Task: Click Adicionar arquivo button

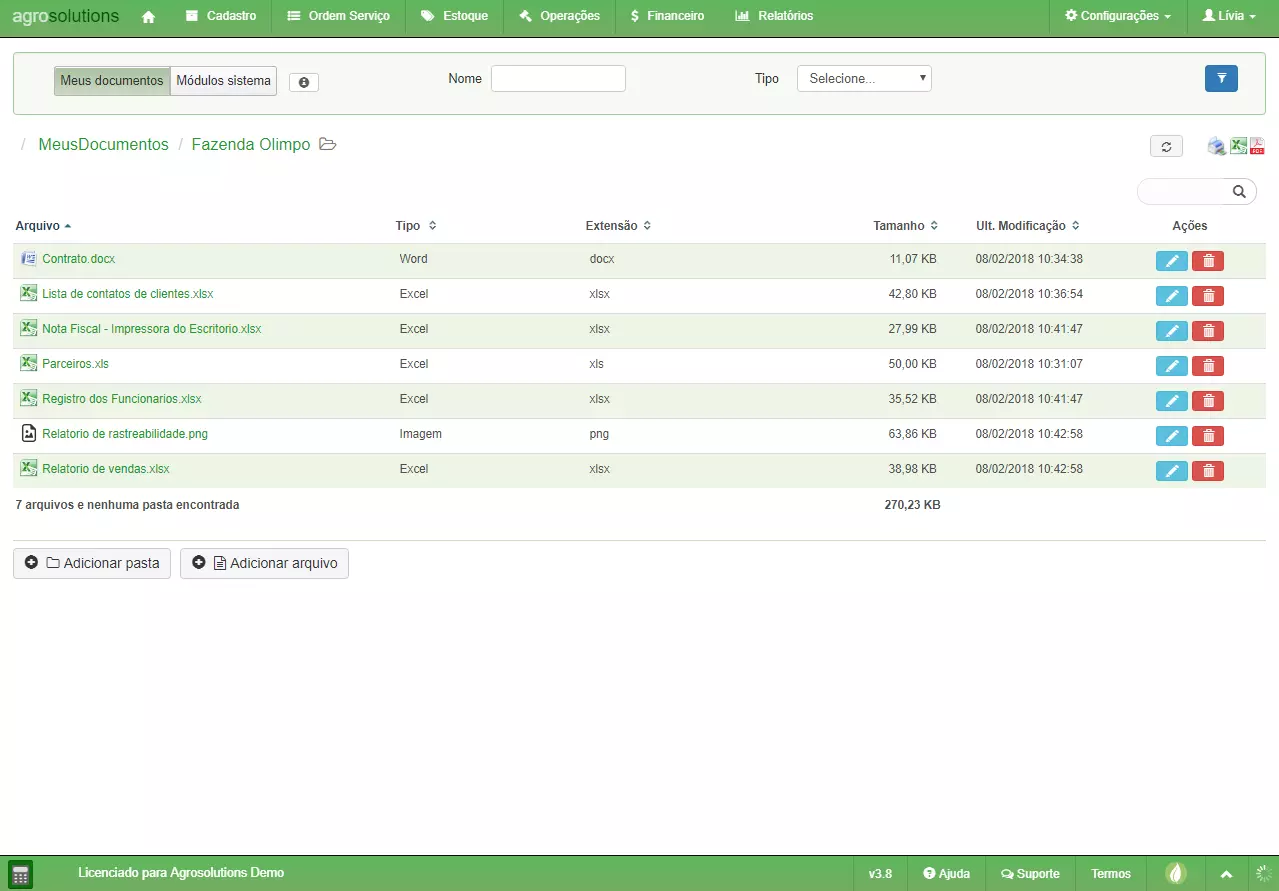Action: 264,563
